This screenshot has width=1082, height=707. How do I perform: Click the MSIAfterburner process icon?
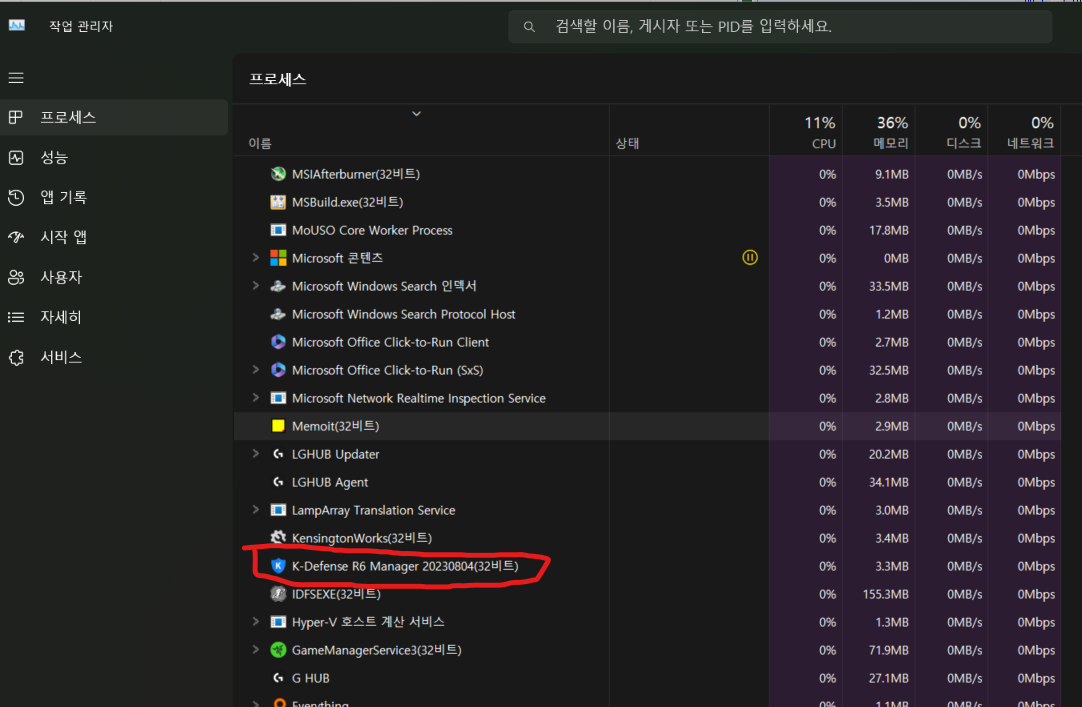click(x=278, y=174)
